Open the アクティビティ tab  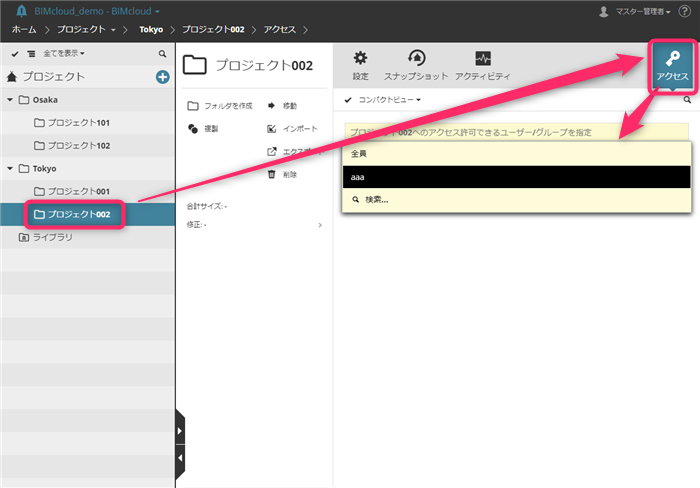click(x=483, y=65)
